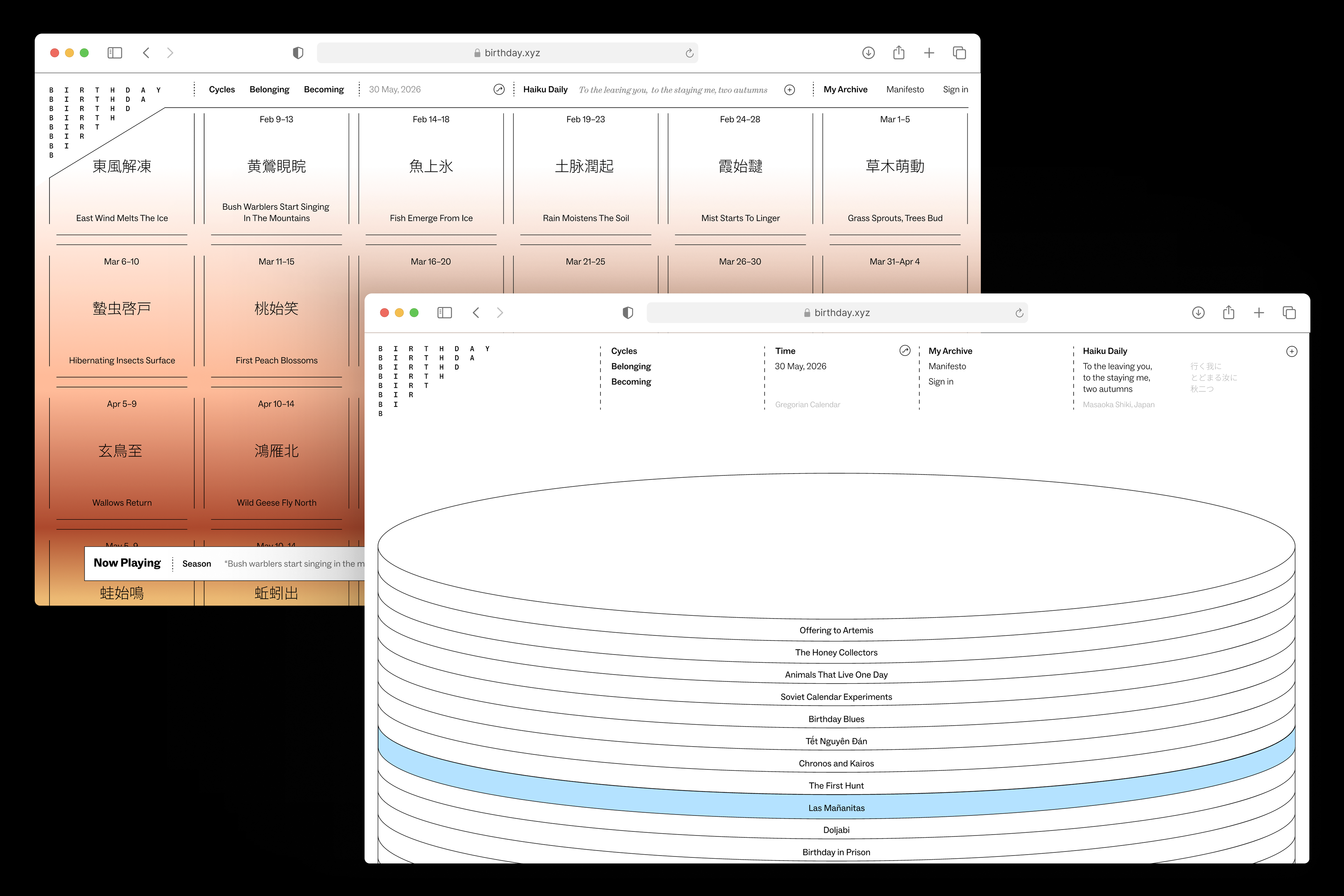Open My Archive in front window
The height and width of the screenshot is (896, 1344).
(x=950, y=351)
